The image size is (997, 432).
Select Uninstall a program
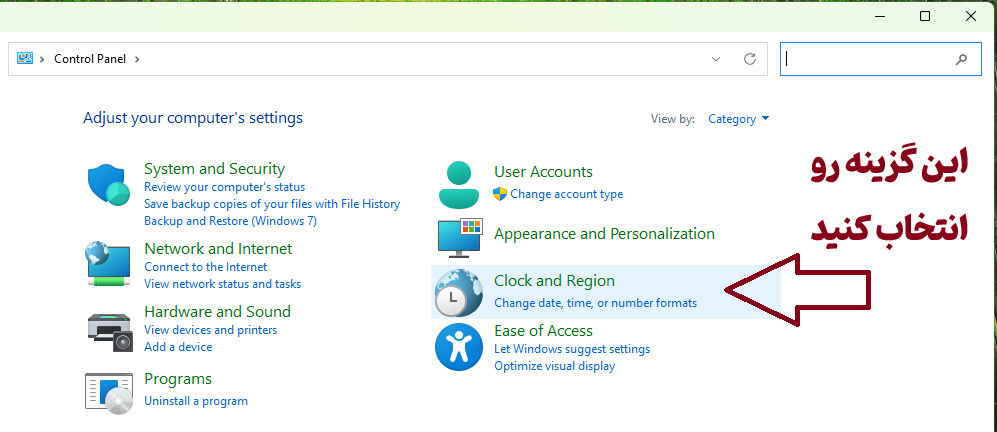tap(196, 401)
